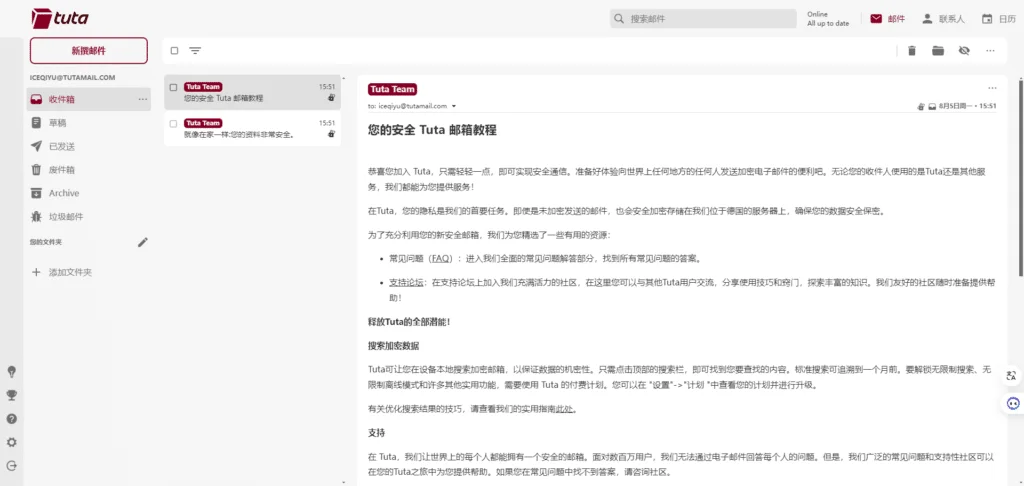Click the blue assistant icon on right edge
The width and height of the screenshot is (1024, 486).
[1013, 404]
